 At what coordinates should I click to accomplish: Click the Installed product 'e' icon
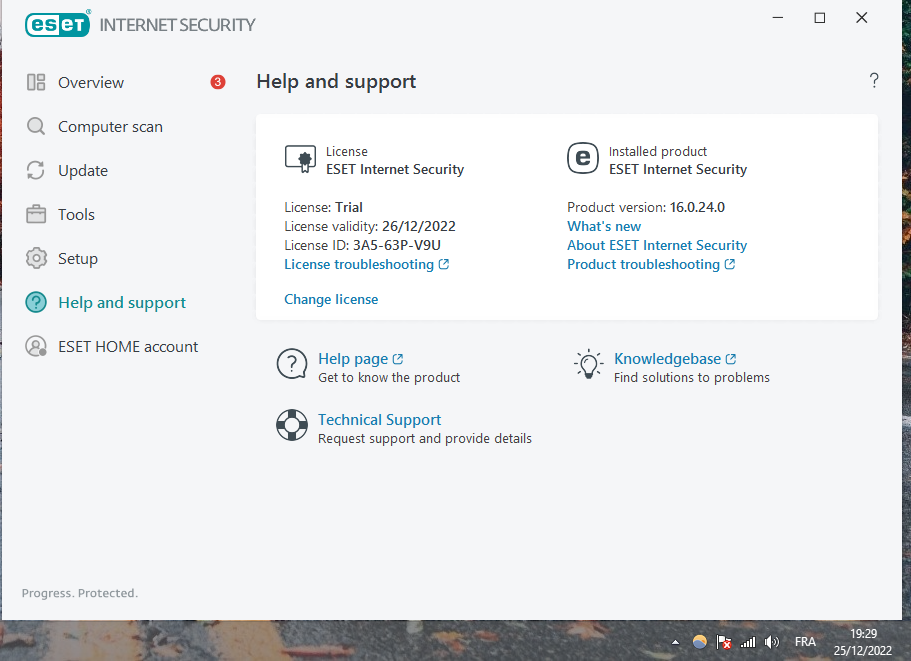(x=583, y=158)
